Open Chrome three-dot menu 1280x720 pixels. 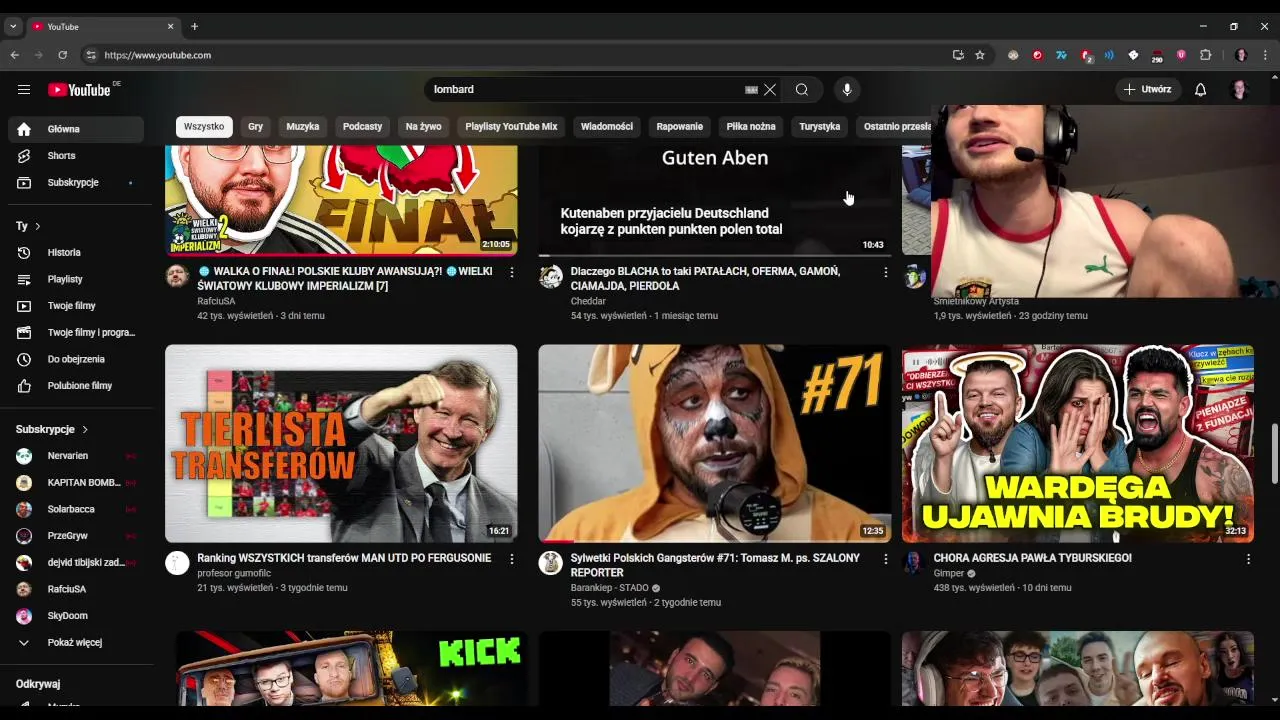click(x=1266, y=55)
